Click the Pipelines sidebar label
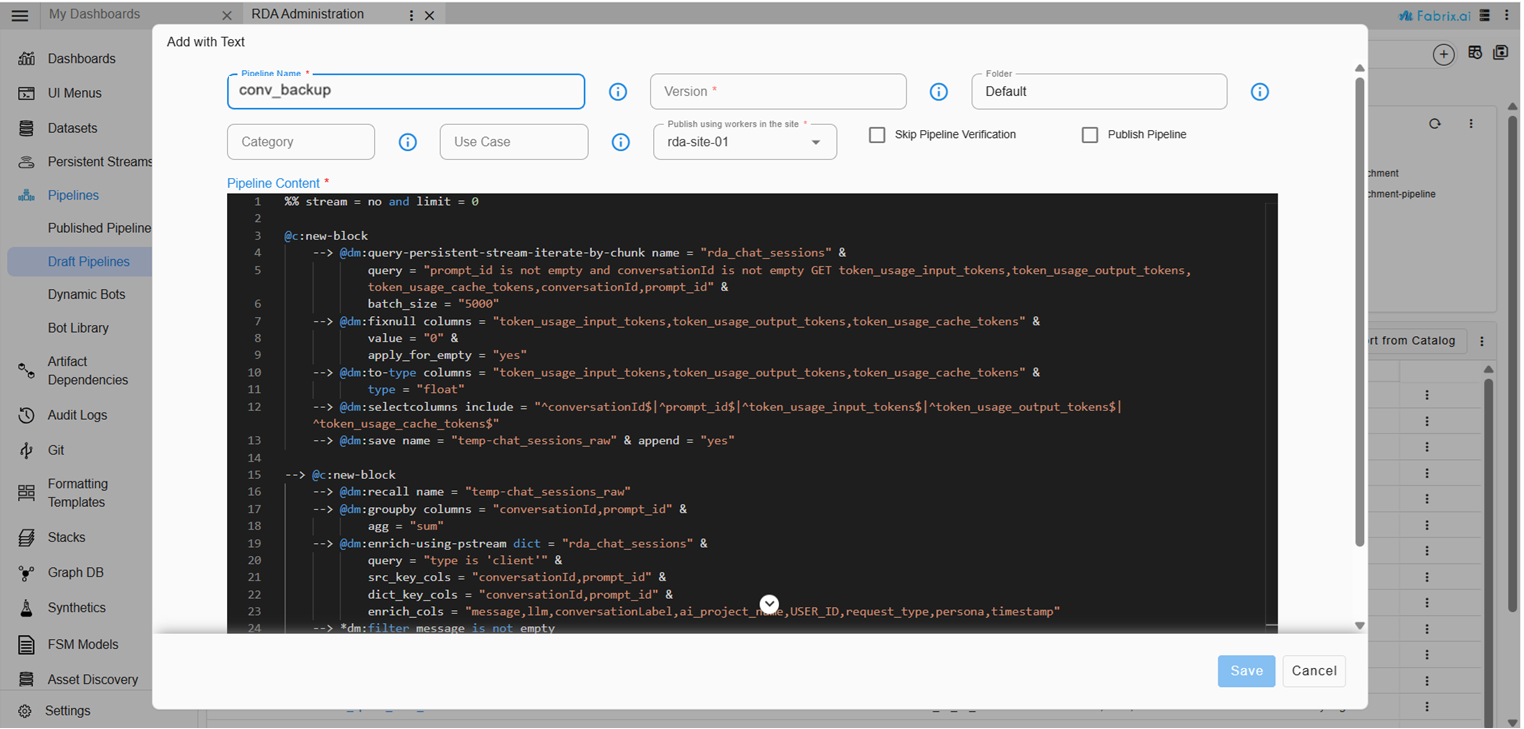This screenshot has height=729, width=1524. pyautogui.click(x=73, y=196)
